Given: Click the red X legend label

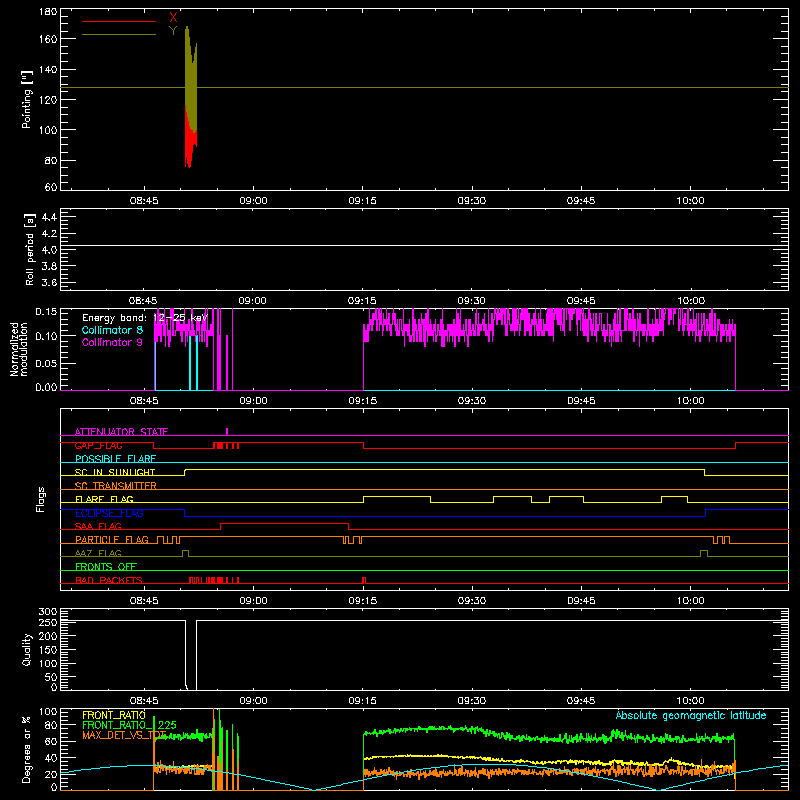Looking at the screenshot, I should click(173, 18).
